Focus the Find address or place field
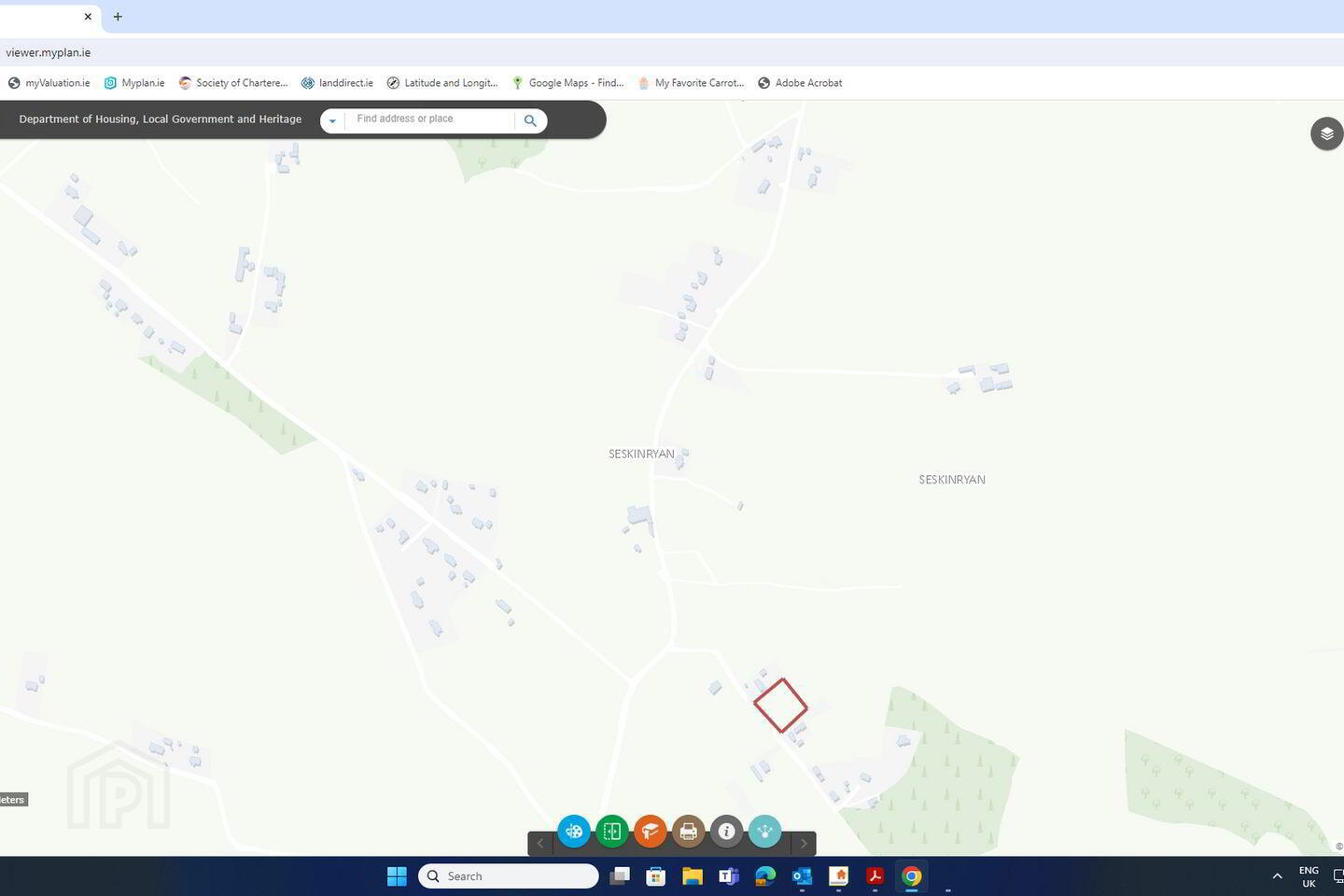The height and width of the screenshot is (896, 1344). click(429, 119)
